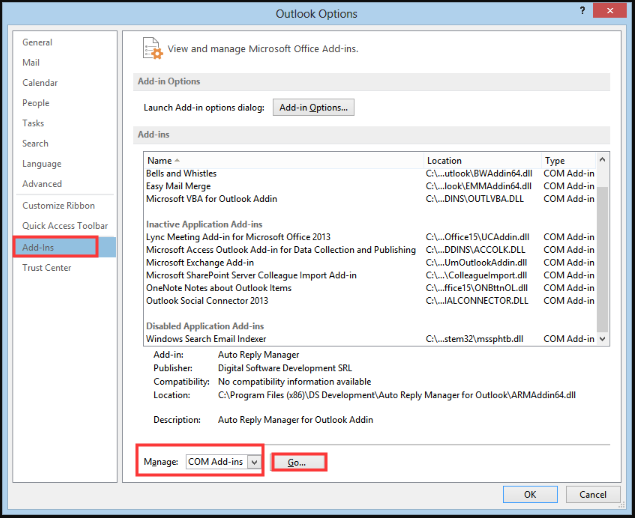Sort add-ins by Location column
The width and height of the screenshot is (635, 518).
pyautogui.click(x=482, y=161)
